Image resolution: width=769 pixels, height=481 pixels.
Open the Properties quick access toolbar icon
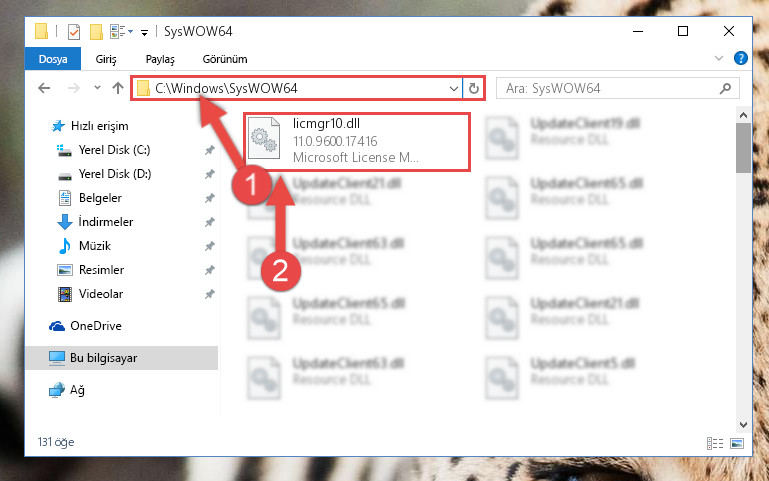pos(74,32)
